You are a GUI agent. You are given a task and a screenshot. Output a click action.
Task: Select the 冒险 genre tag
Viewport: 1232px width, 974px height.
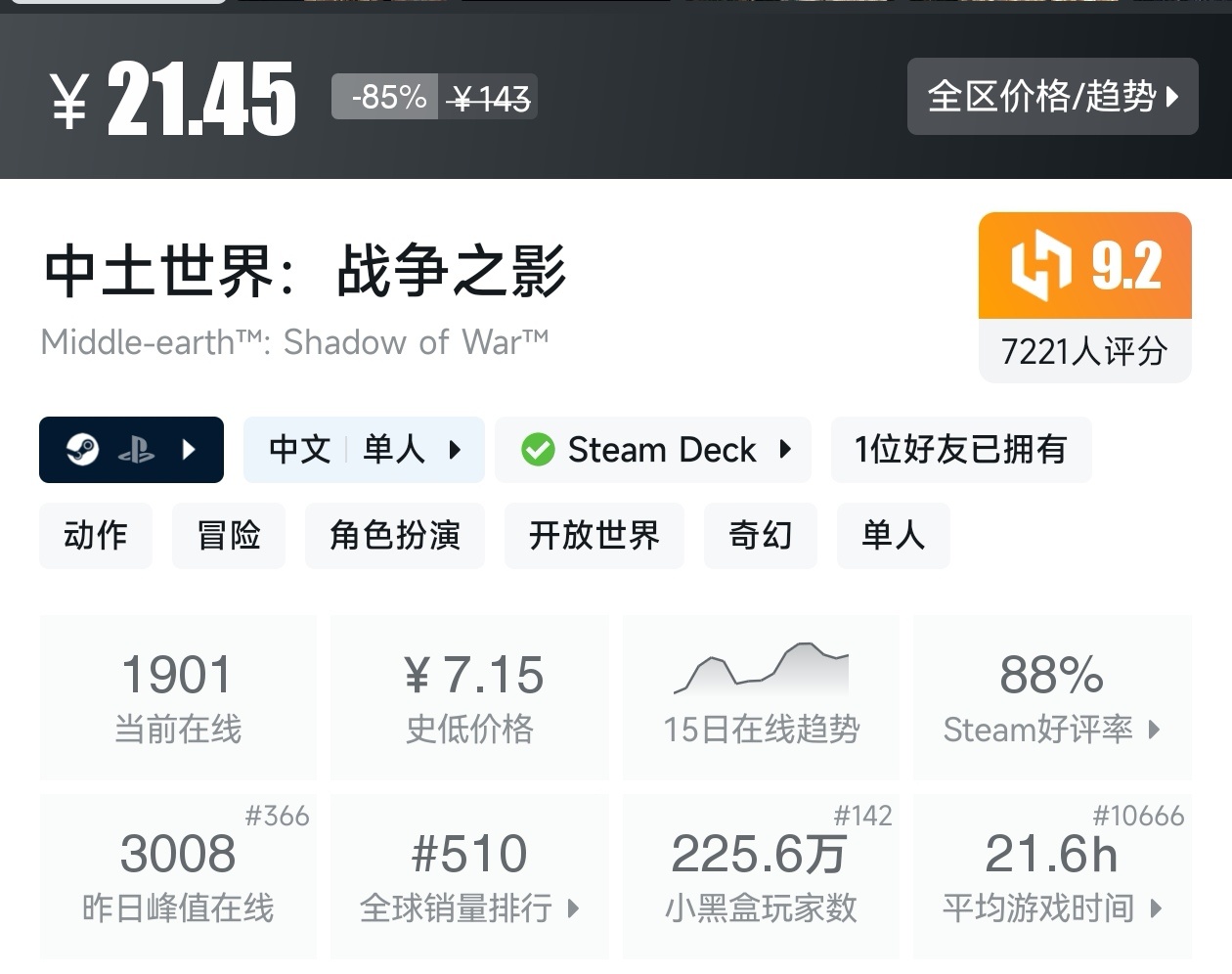(x=229, y=535)
